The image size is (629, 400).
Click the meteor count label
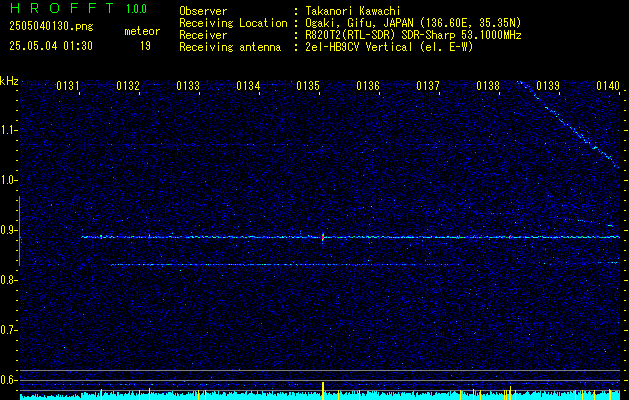(142, 31)
